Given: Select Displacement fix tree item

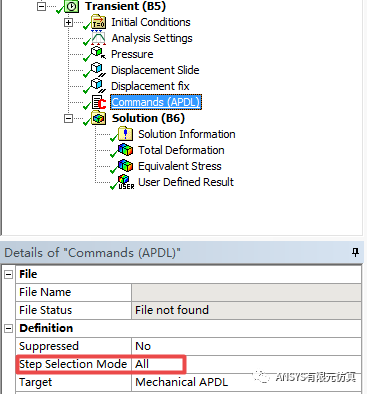Looking at the screenshot, I should click(150, 86).
